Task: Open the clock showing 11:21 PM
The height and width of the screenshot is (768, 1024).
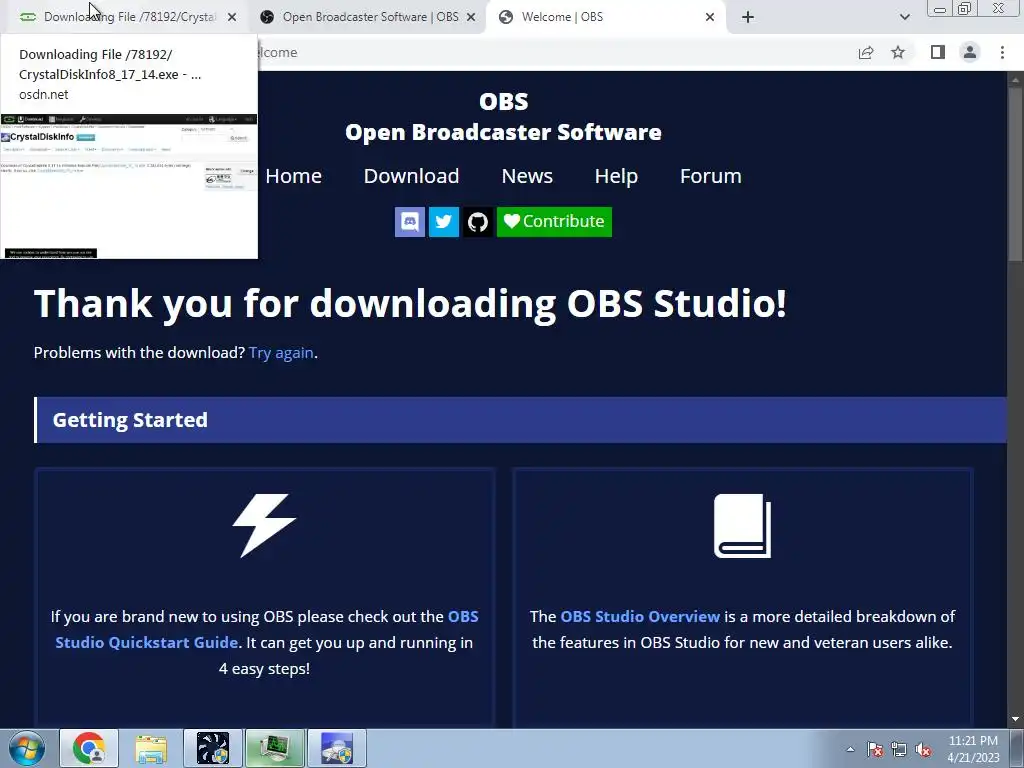Action: [x=973, y=749]
